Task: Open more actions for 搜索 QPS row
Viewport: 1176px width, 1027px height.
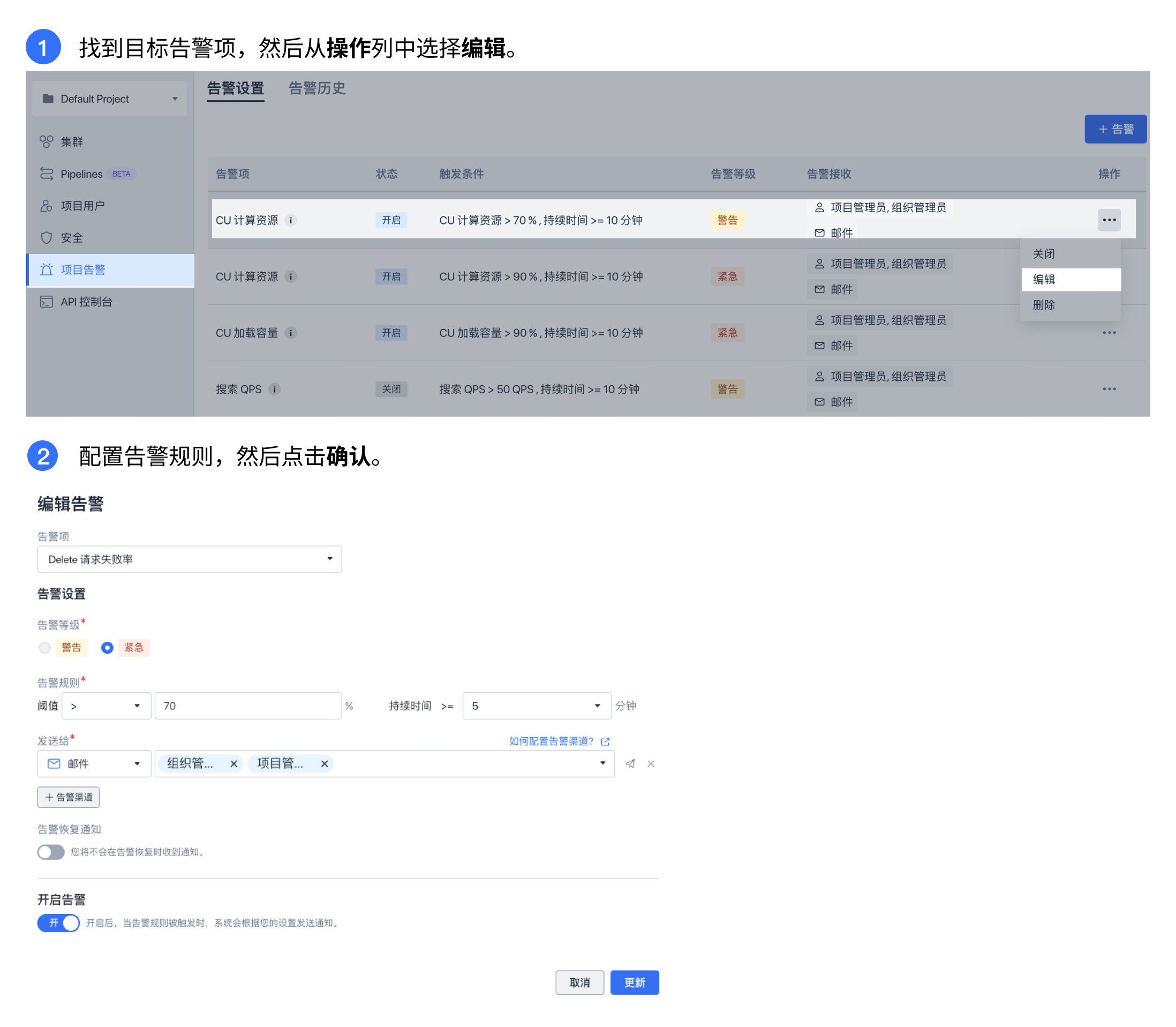Action: pos(1110,389)
